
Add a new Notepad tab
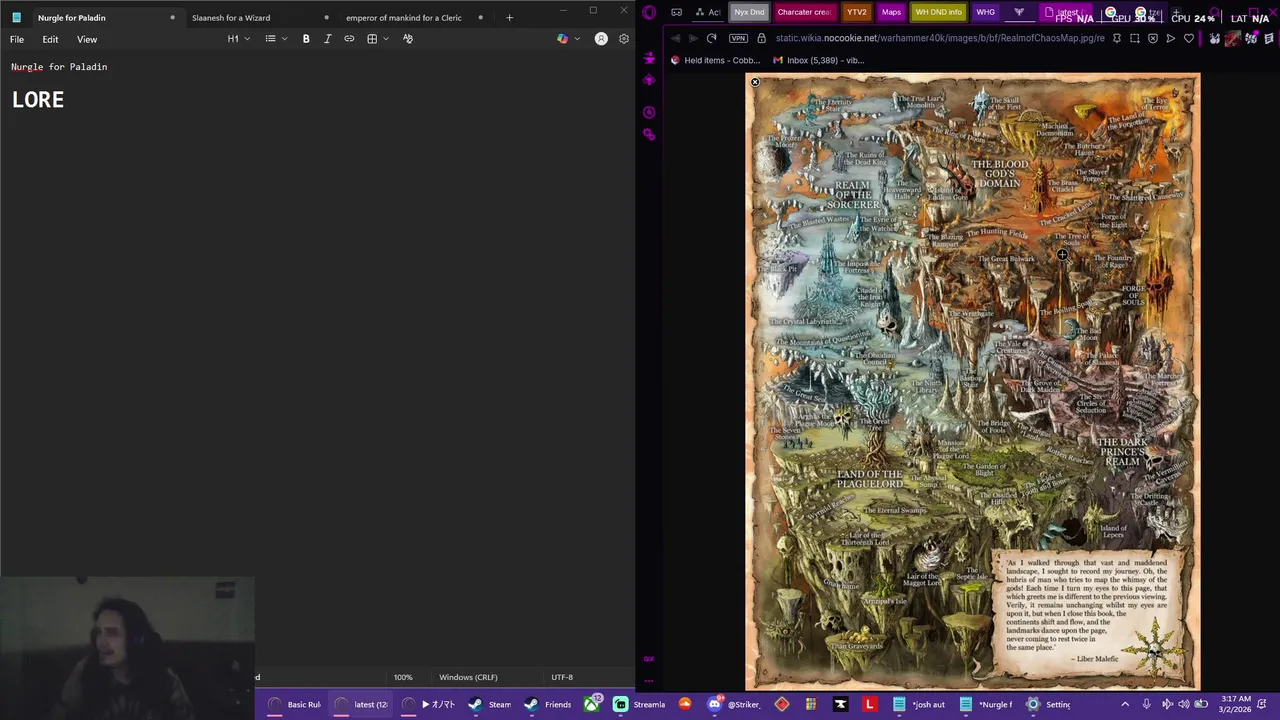pyautogui.click(x=509, y=17)
